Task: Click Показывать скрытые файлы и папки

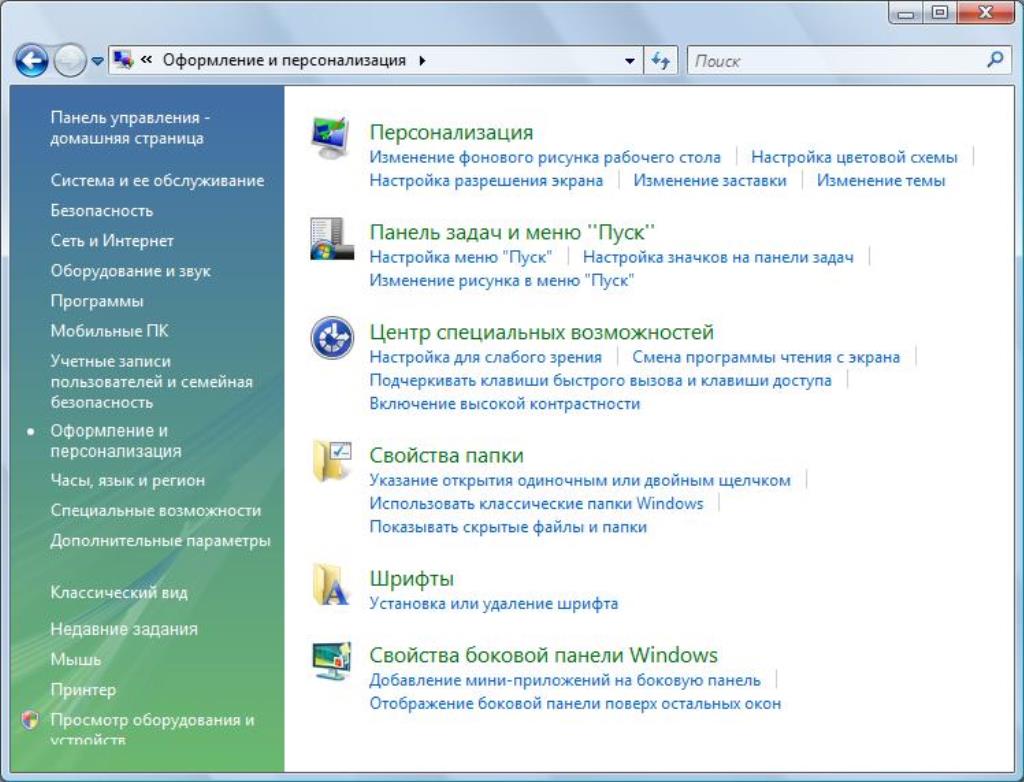Action: point(507,527)
